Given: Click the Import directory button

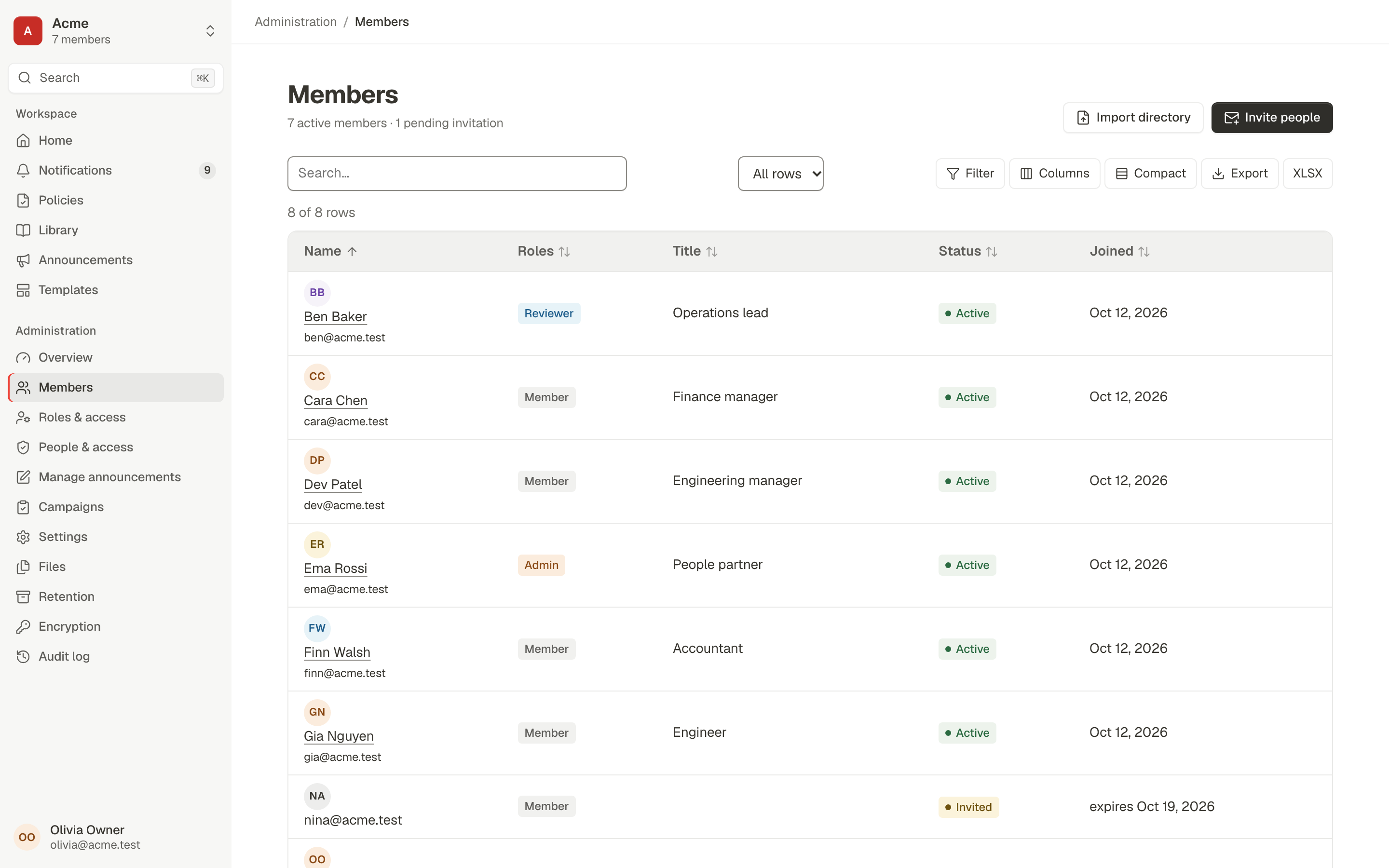Looking at the screenshot, I should 1133,118.
